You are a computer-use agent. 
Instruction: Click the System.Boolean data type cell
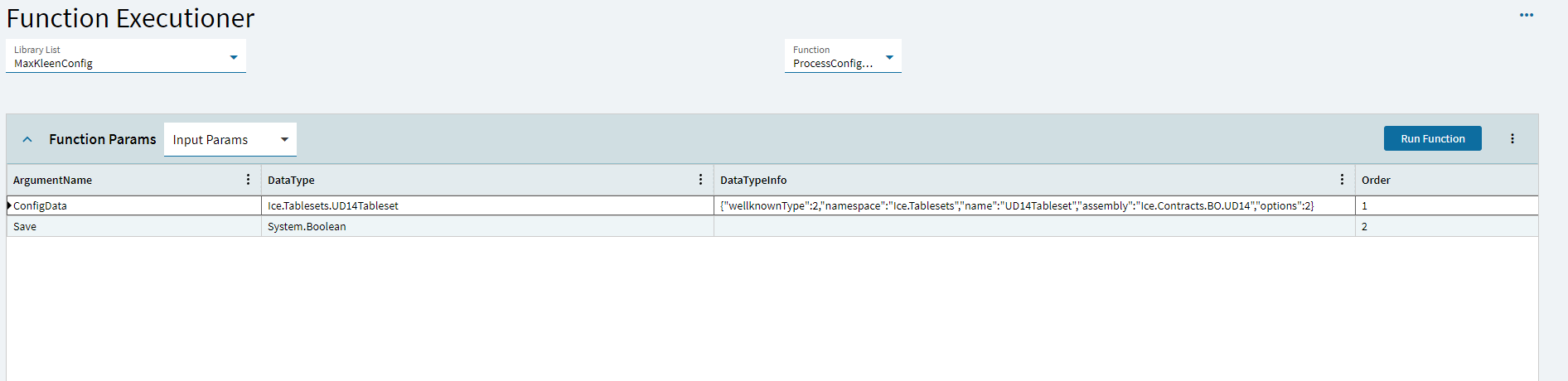pos(307,226)
